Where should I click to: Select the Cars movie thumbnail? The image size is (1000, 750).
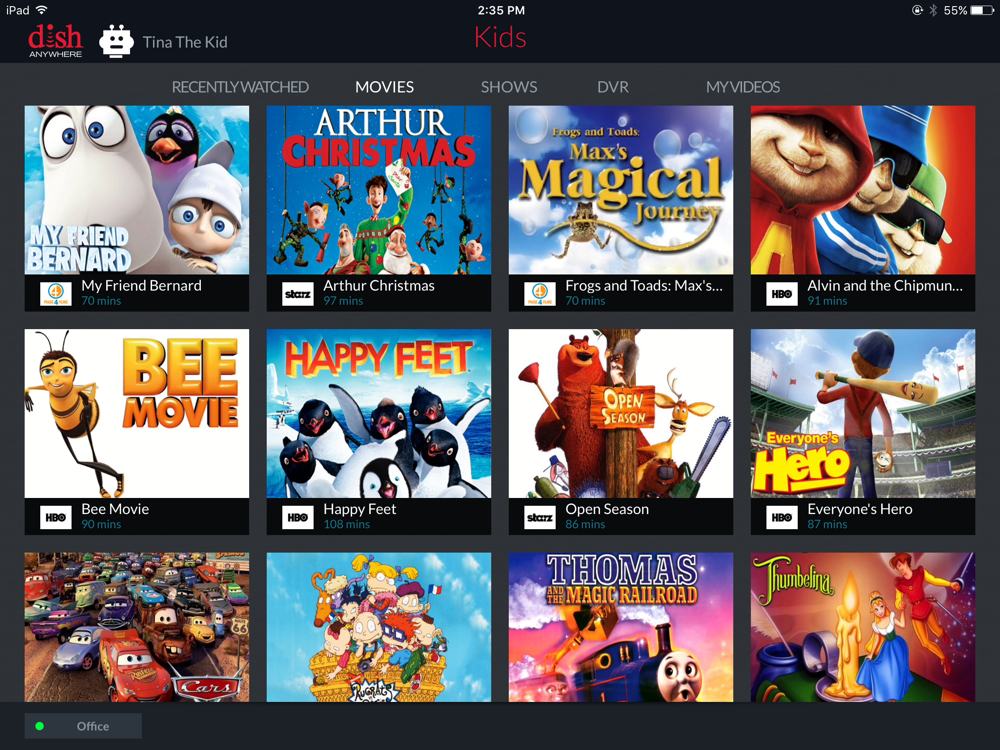tap(136, 627)
